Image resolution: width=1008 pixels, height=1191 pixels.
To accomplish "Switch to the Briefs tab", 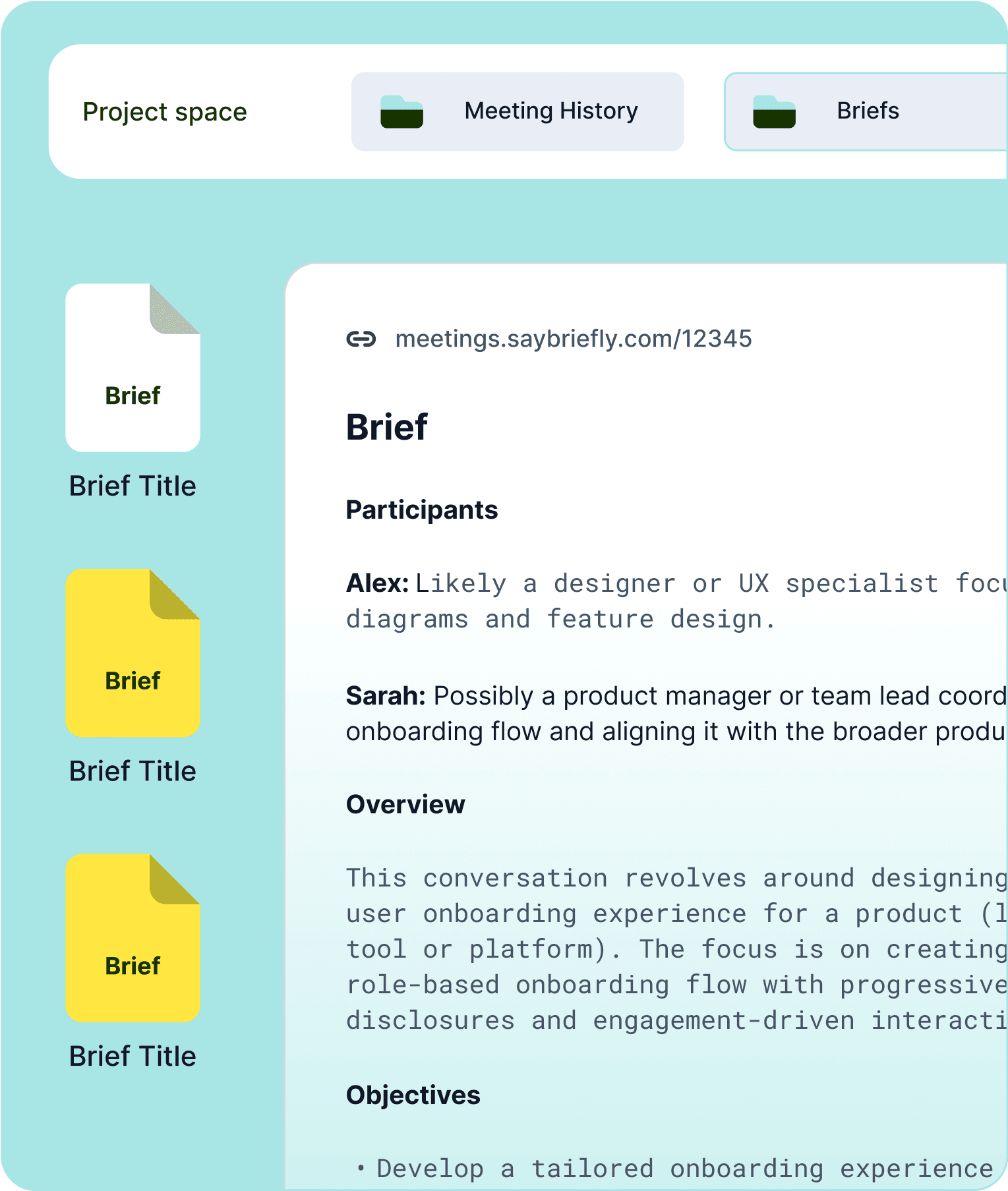I will tap(866, 111).
